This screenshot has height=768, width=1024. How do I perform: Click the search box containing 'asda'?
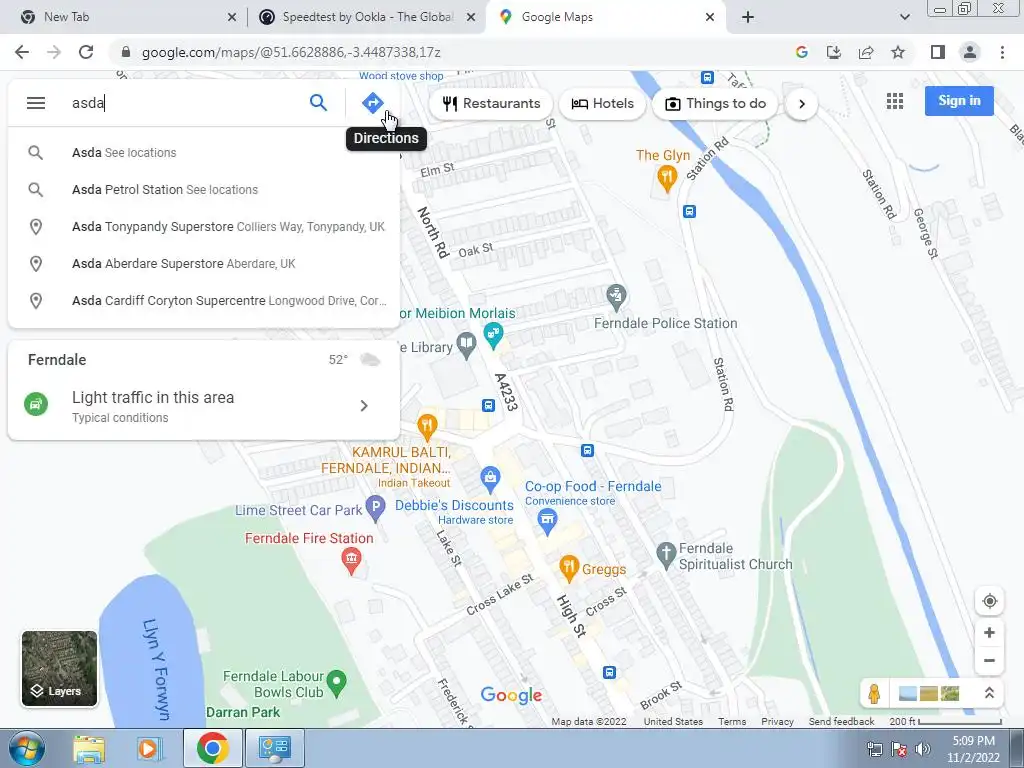(183, 103)
